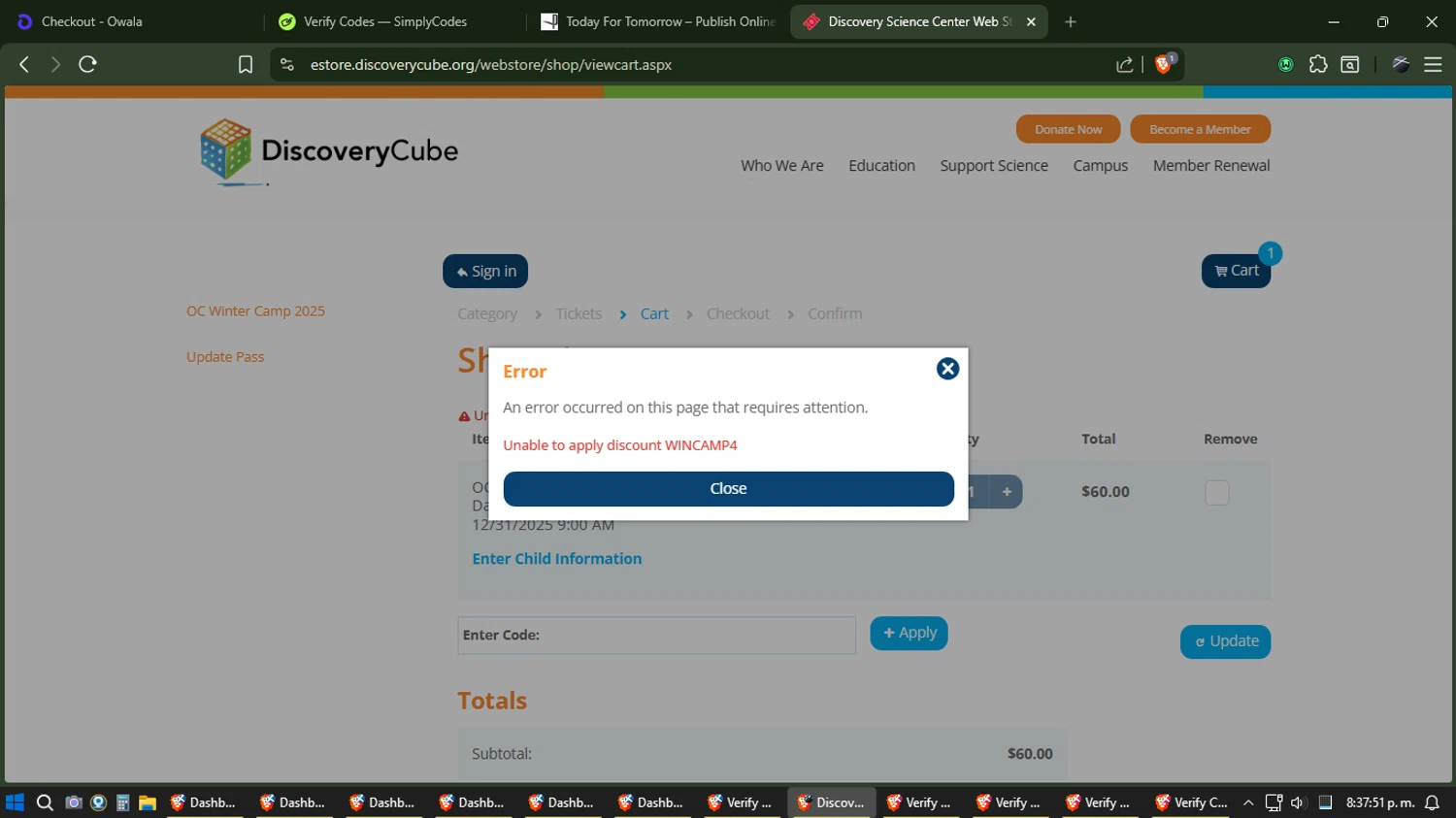Viewport: 1456px width, 818px height.
Task: Click the DiscoveryCube logo
Action: 329,151
